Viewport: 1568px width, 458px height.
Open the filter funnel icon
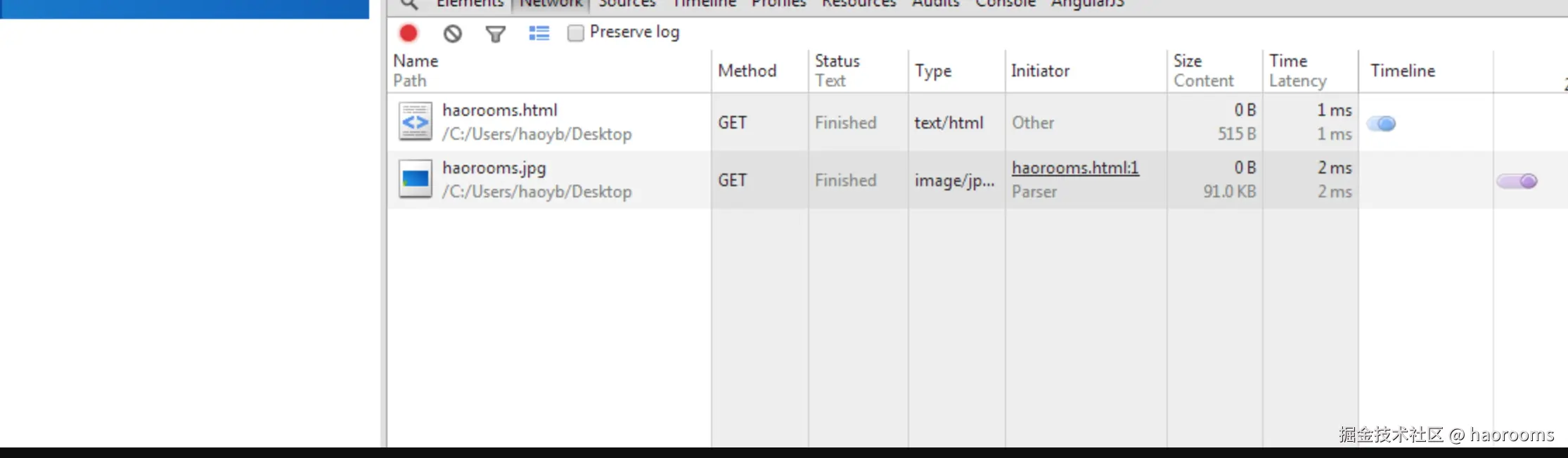(x=496, y=34)
